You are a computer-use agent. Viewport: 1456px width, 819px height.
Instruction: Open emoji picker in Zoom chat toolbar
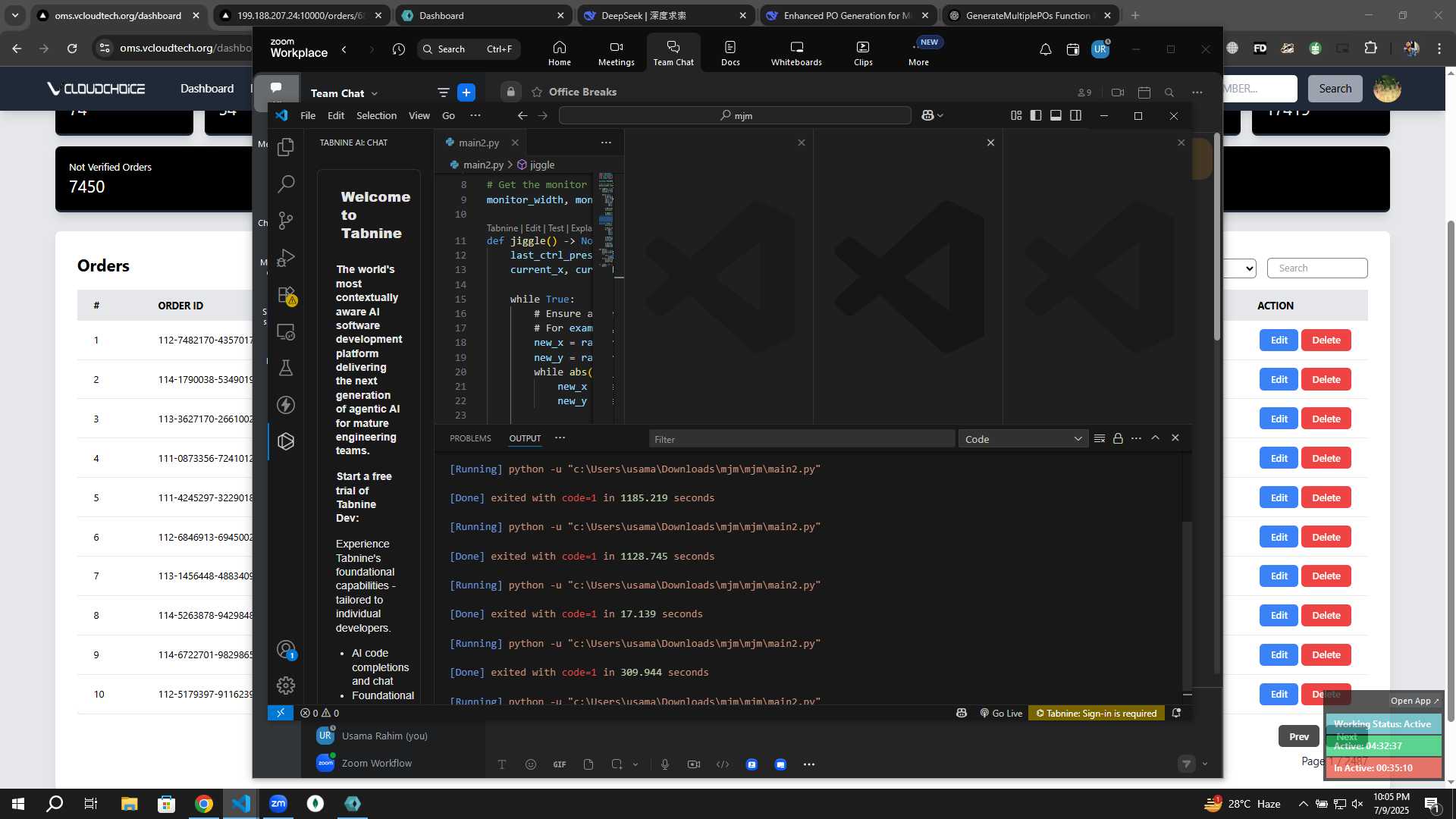(x=531, y=764)
